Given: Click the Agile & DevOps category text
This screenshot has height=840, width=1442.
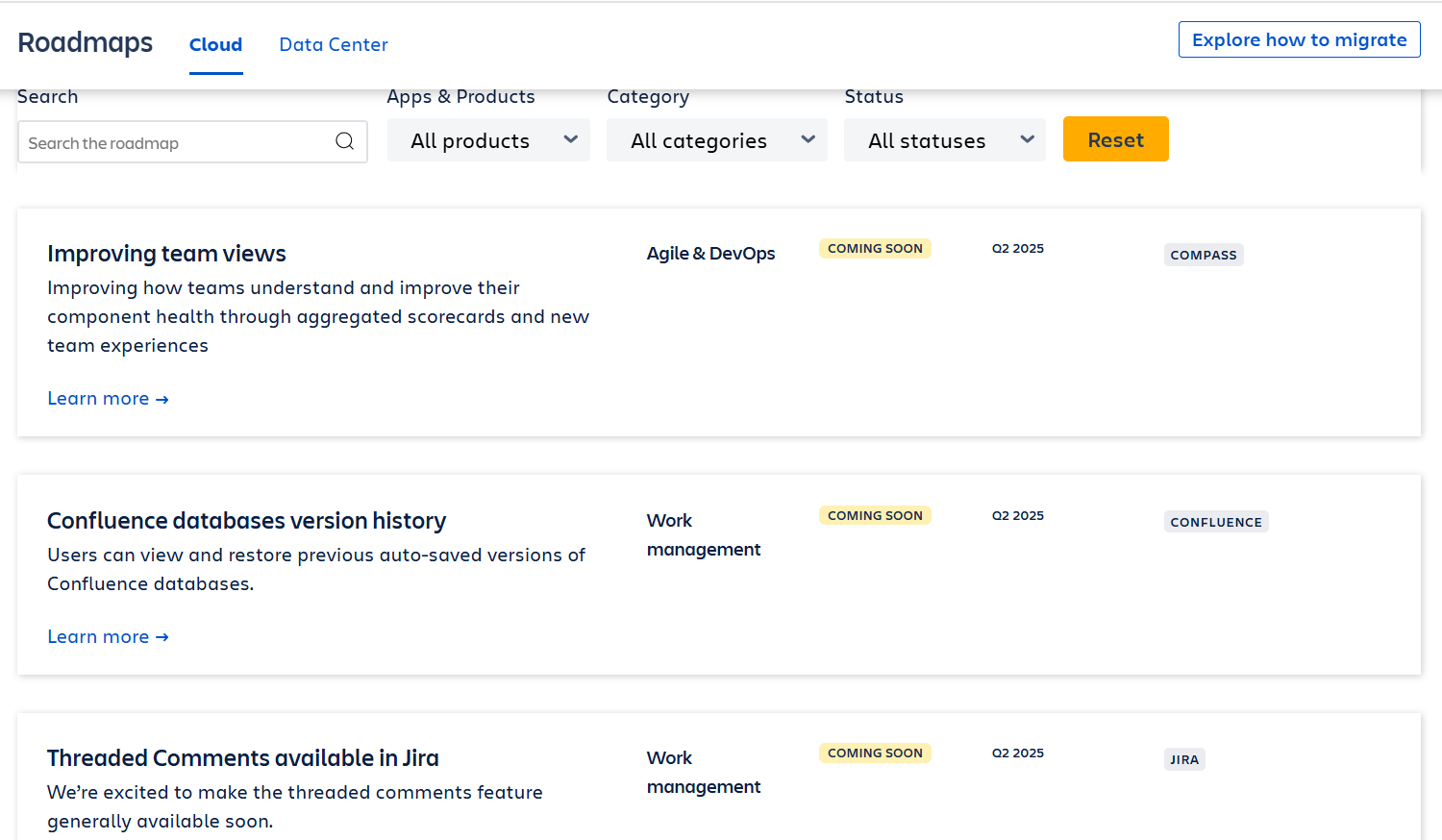Looking at the screenshot, I should (x=710, y=253).
